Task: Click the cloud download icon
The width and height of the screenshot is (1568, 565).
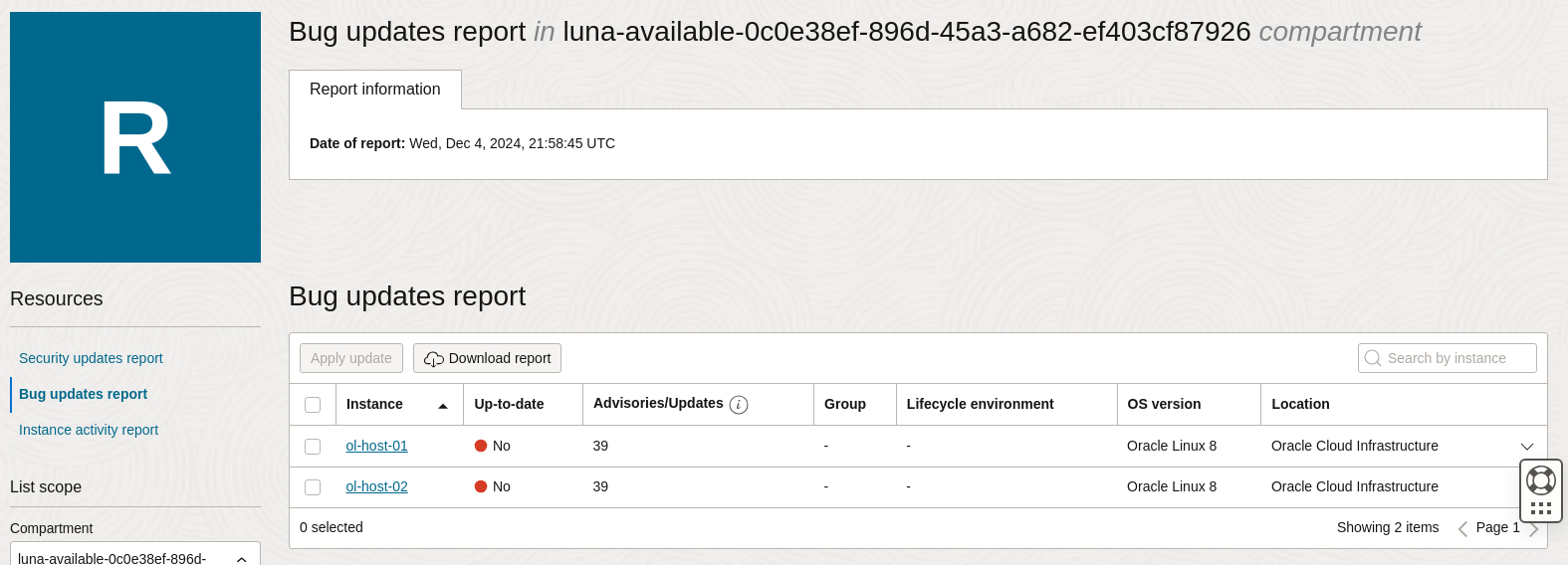Action: 434,359
